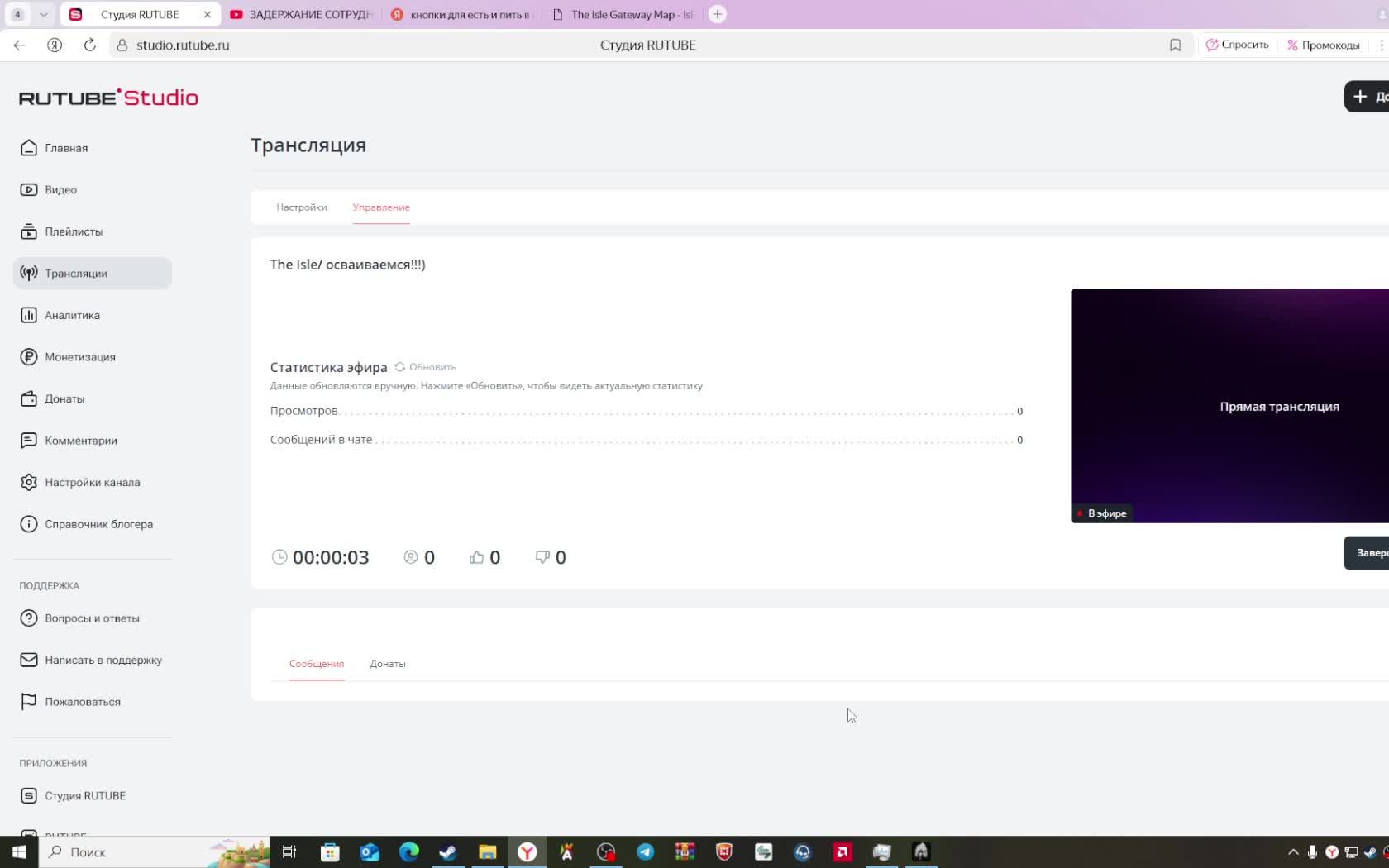Open the Донаты tab below statistics
The image size is (1389, 868).
[x=388, y=664]
